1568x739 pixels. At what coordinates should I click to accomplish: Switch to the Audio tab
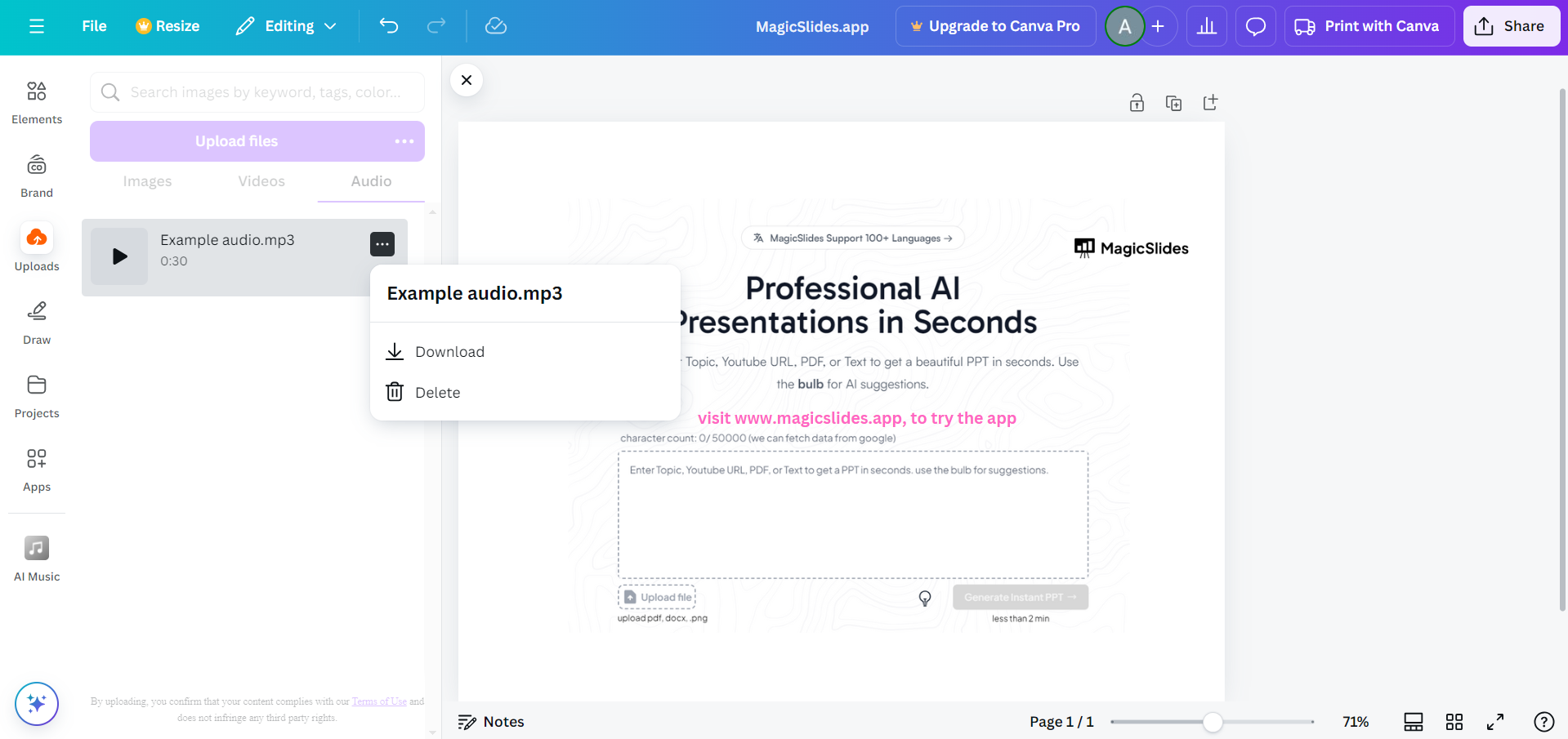pyautogui.click(x=371, y=181)
